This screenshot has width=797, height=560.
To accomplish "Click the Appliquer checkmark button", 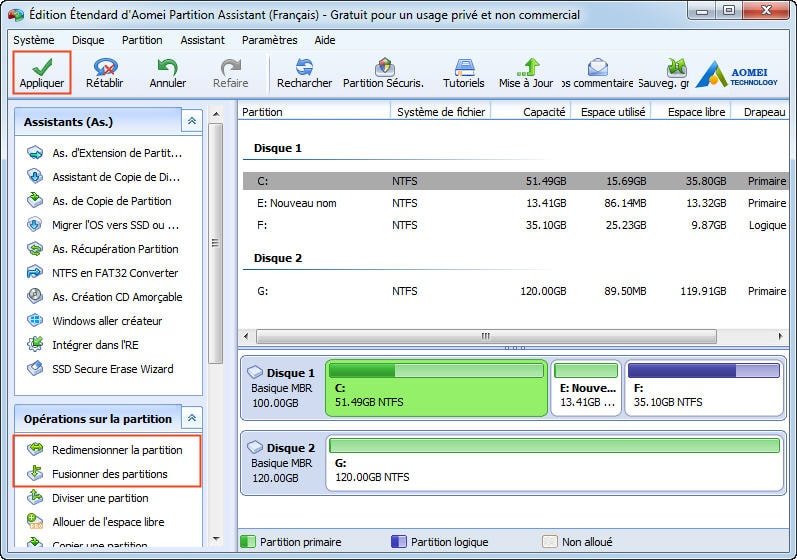I will point(42,73).
